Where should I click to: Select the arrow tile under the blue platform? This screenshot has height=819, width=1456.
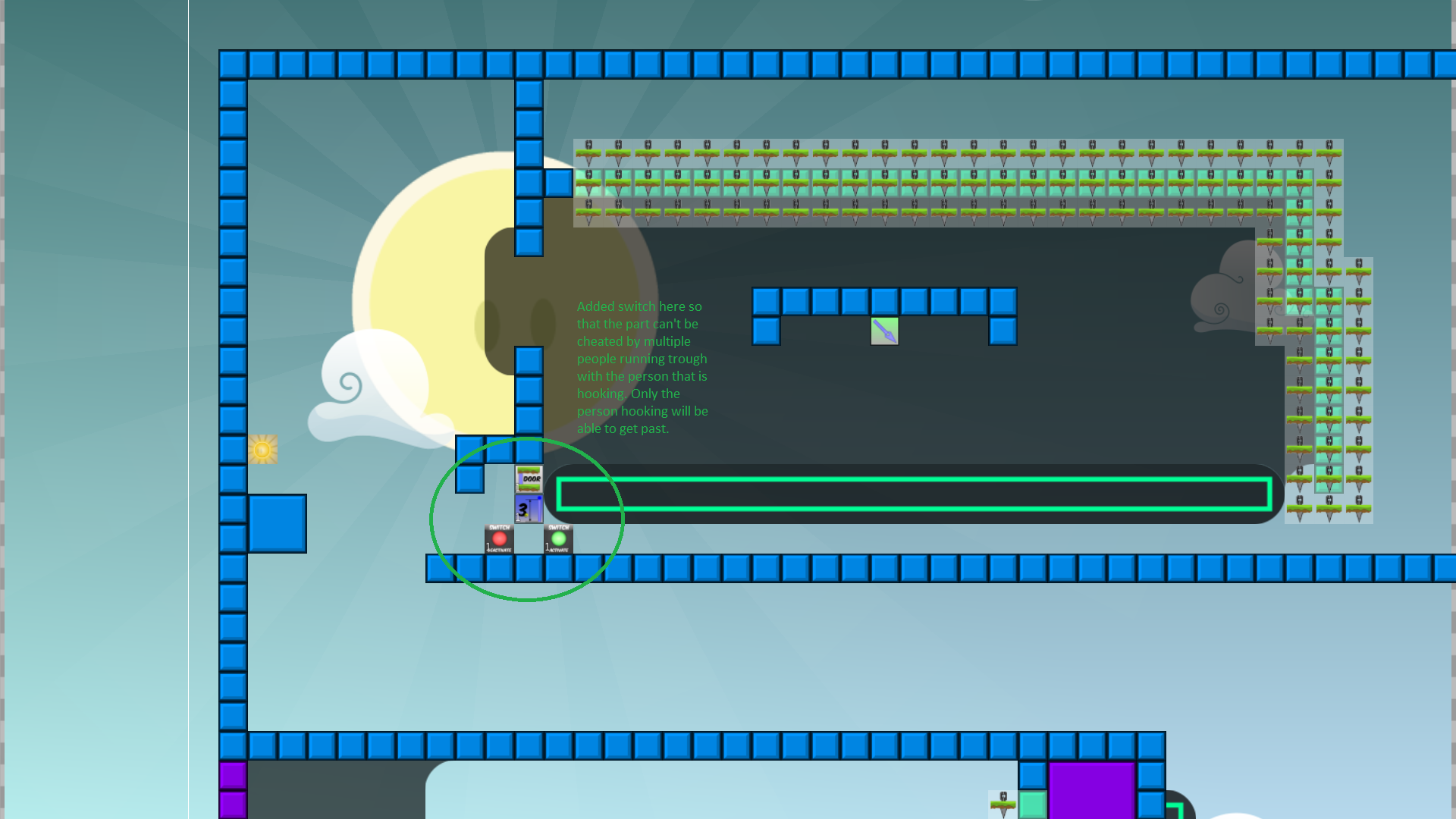tap(884, 331)
